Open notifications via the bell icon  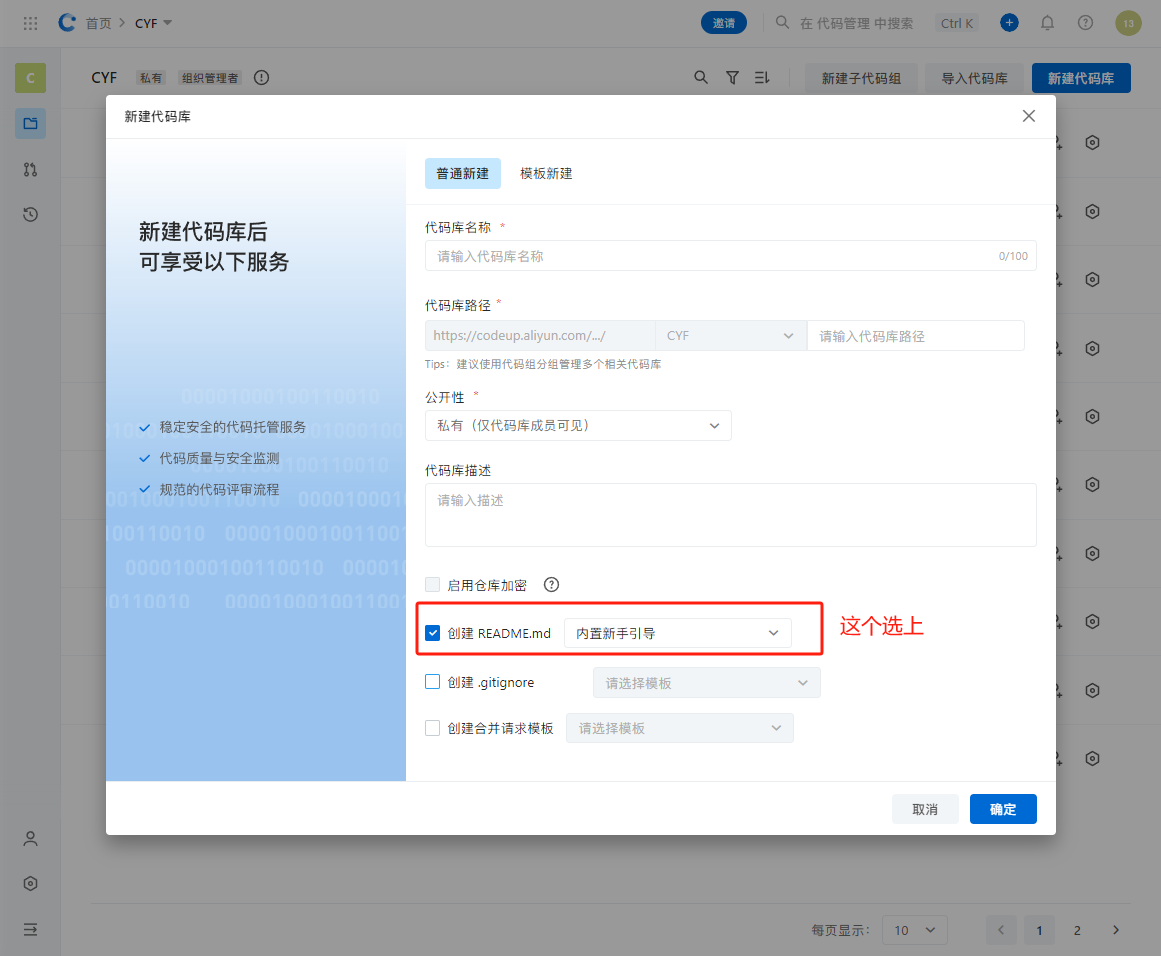pos(1047,22)
